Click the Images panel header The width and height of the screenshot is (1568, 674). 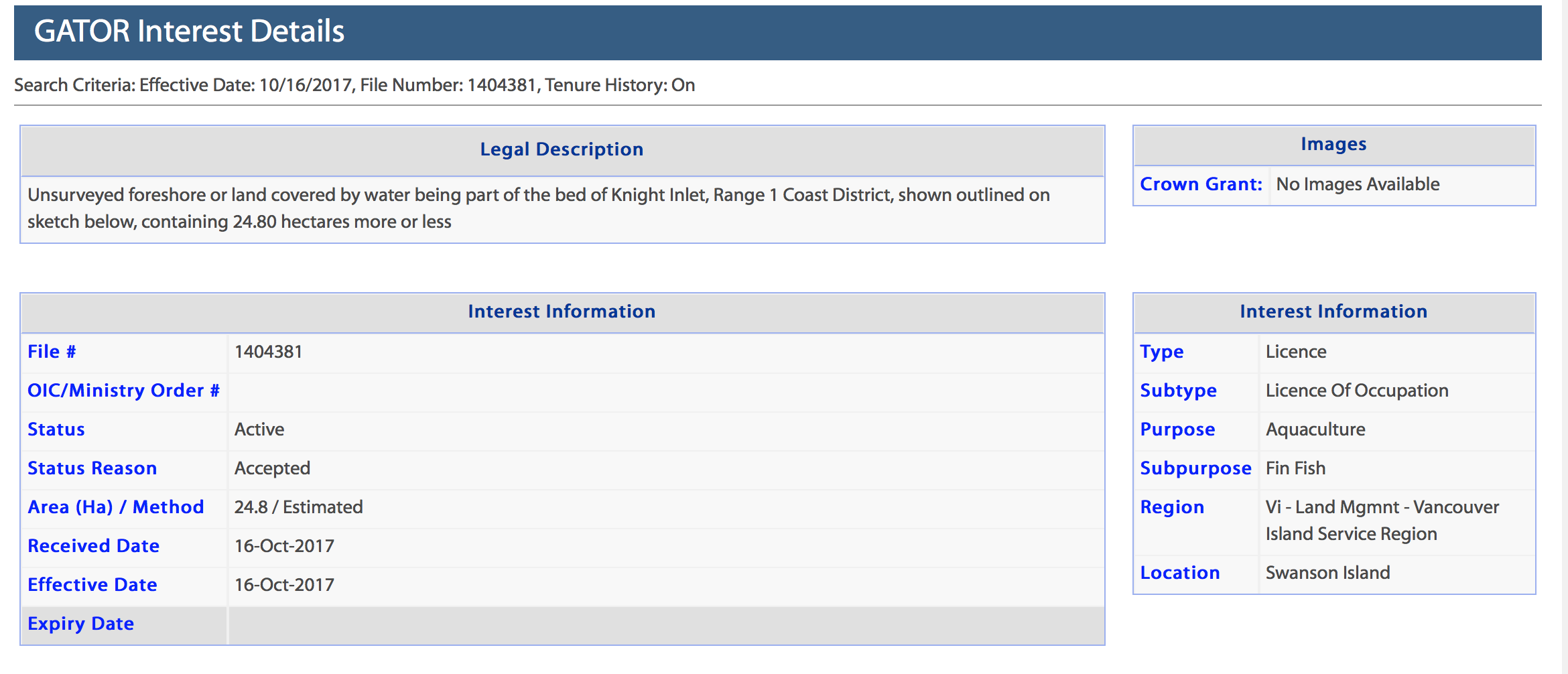(x=1333, y=144)
